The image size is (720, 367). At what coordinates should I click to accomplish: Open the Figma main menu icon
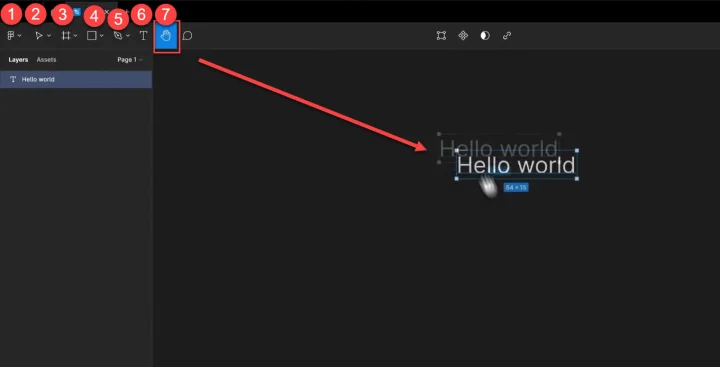tap(11, 35)
